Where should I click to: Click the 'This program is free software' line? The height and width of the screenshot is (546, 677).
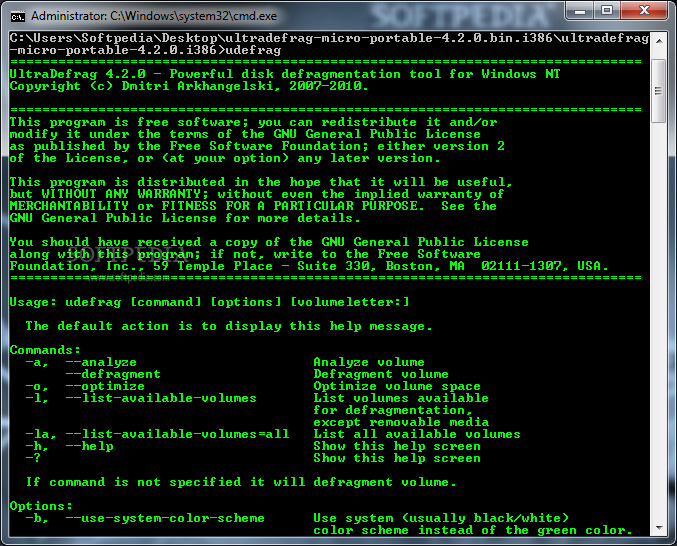point(253,122)
